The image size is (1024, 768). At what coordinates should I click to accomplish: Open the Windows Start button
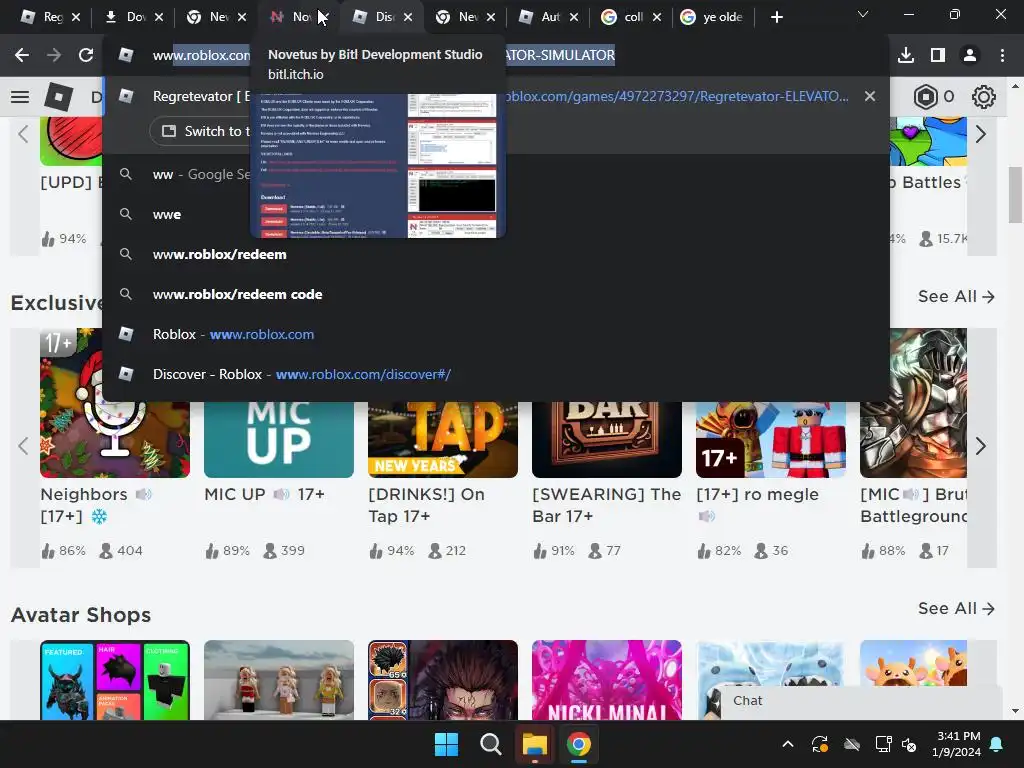click(x=447, y=744)
